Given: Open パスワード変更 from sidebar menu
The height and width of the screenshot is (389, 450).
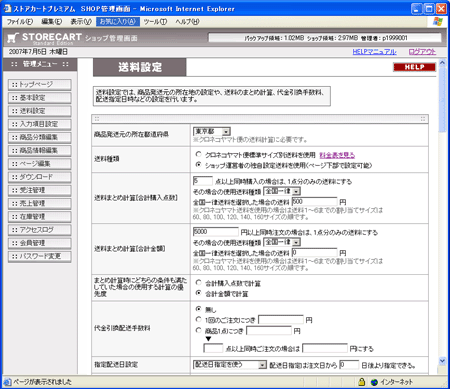Looking at the screenshot, I should (40, 256).
